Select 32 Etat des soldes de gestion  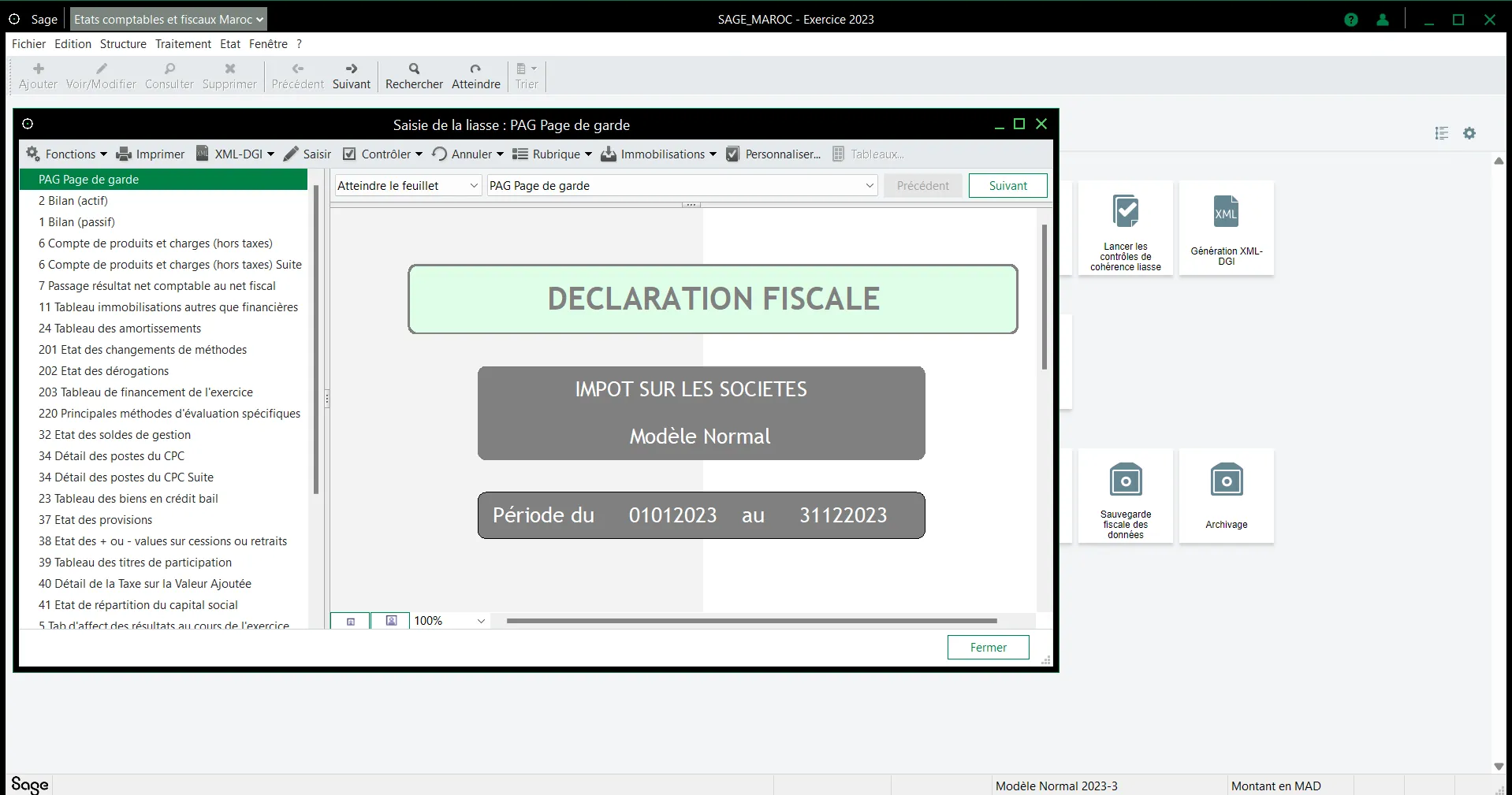click(163, 435)
